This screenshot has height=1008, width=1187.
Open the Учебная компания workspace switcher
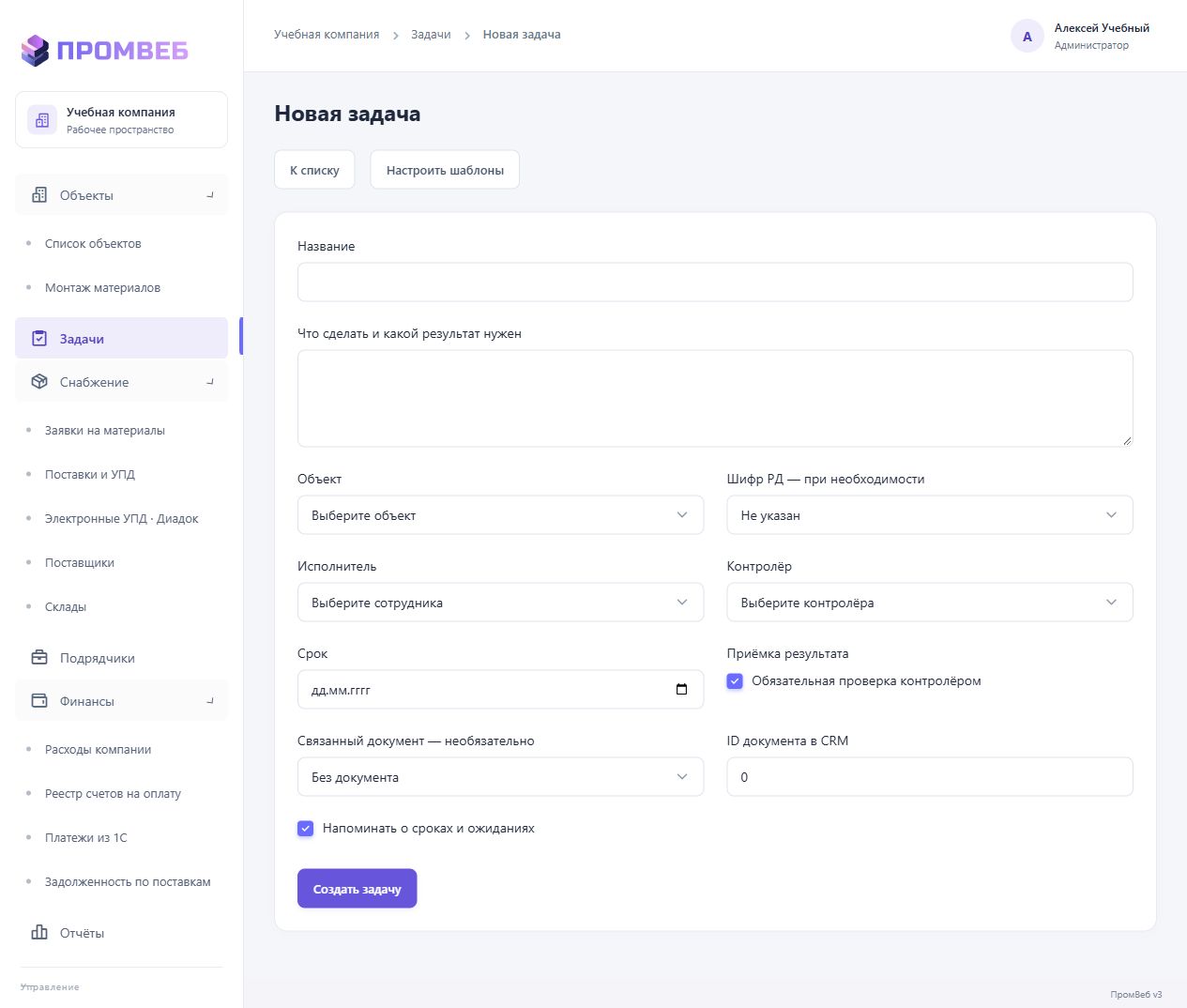point(121,120)
